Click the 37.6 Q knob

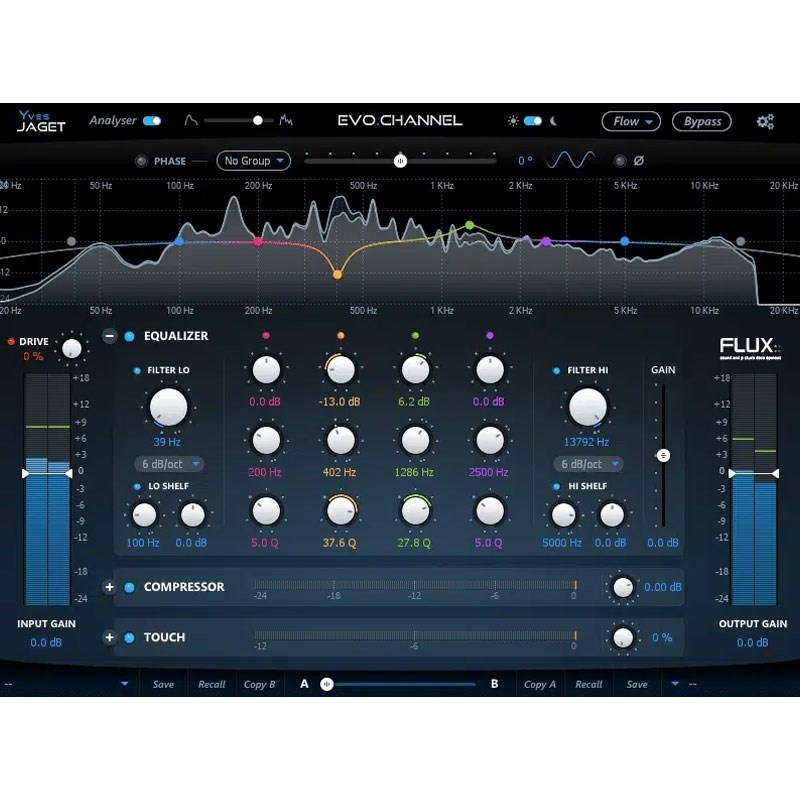(x=340, y=511)
